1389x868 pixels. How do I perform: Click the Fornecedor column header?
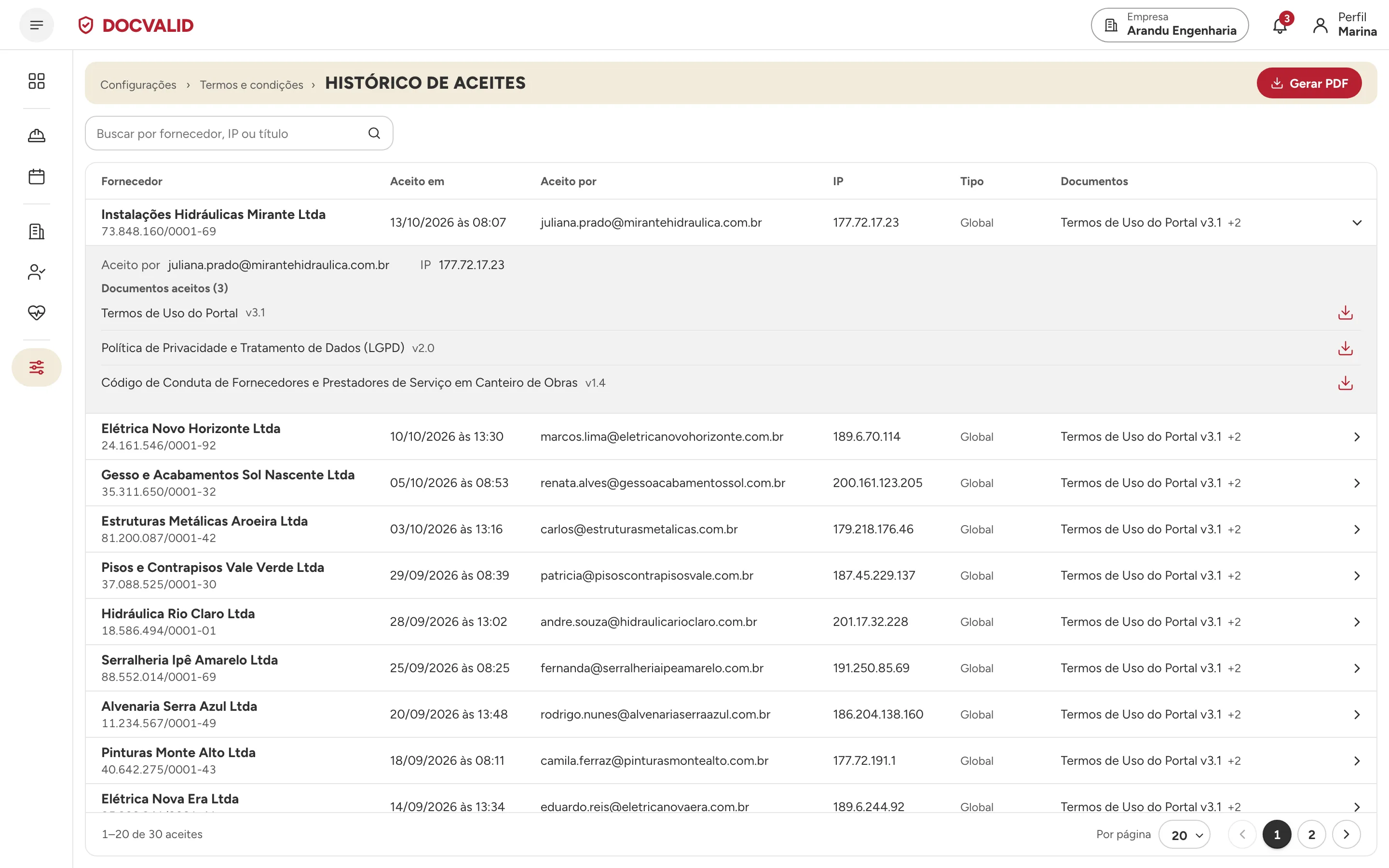click(x=132, y=181)
